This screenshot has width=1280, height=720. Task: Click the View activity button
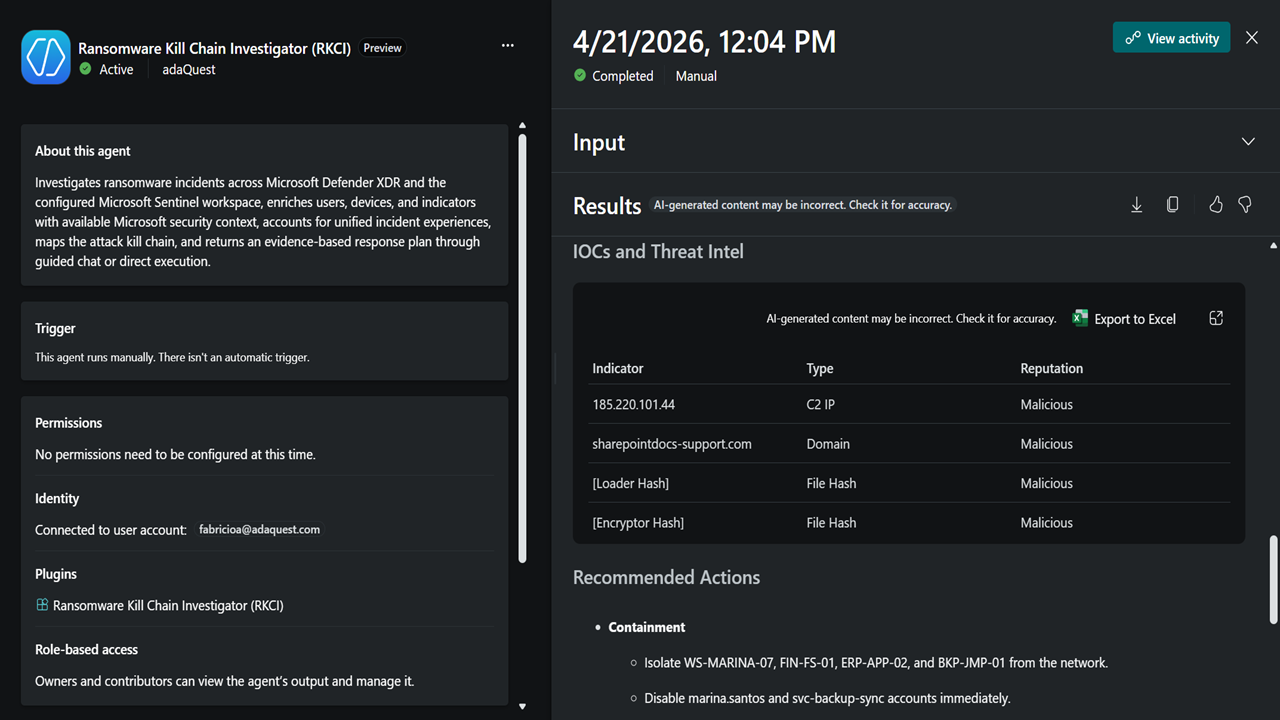(1172, 38)
